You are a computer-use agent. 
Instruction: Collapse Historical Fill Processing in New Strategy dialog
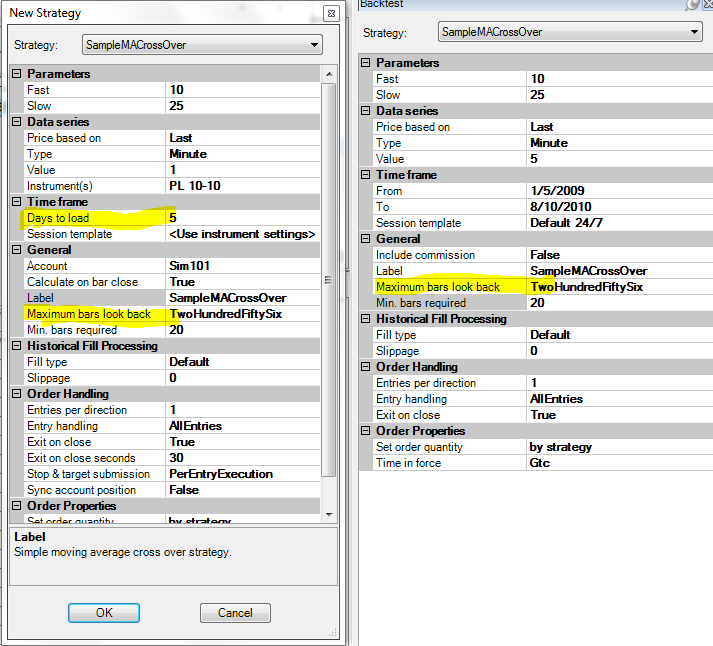click(x=17, y=346)
